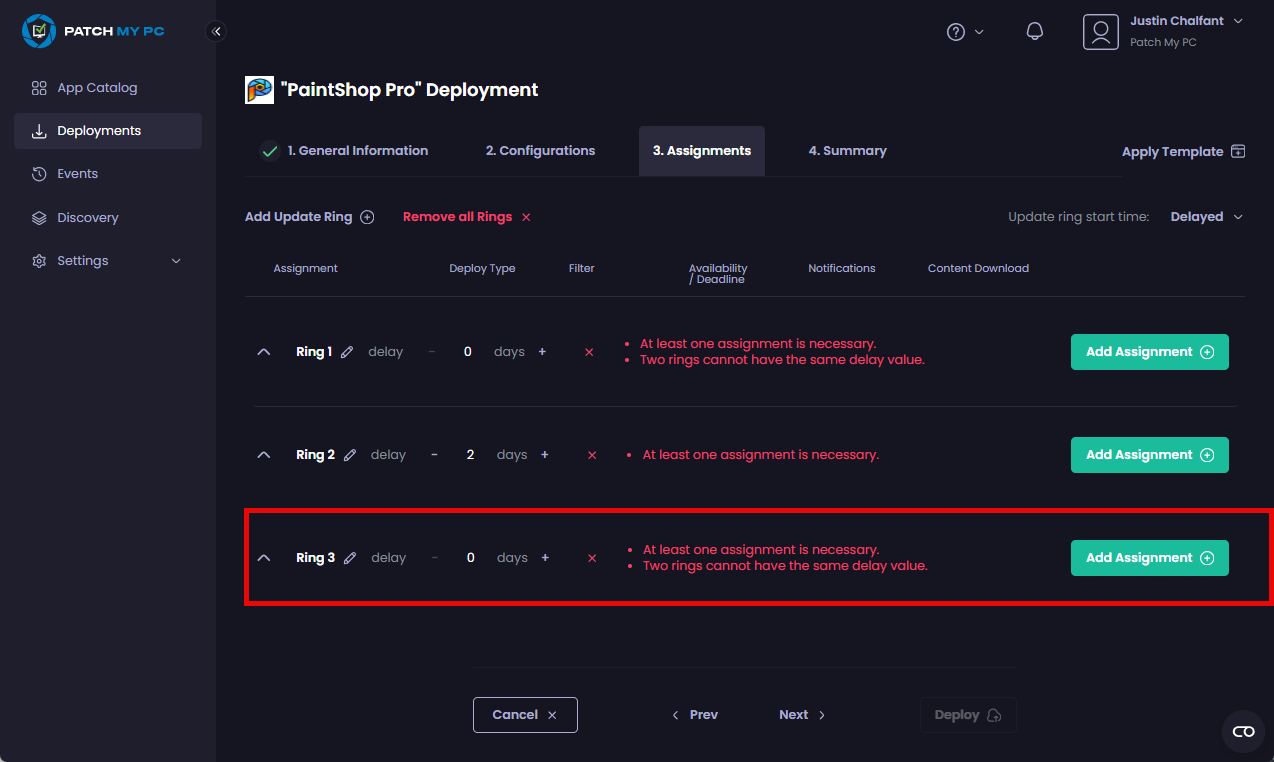Click the pencil edit icon for Ring 1

(347, 352)
